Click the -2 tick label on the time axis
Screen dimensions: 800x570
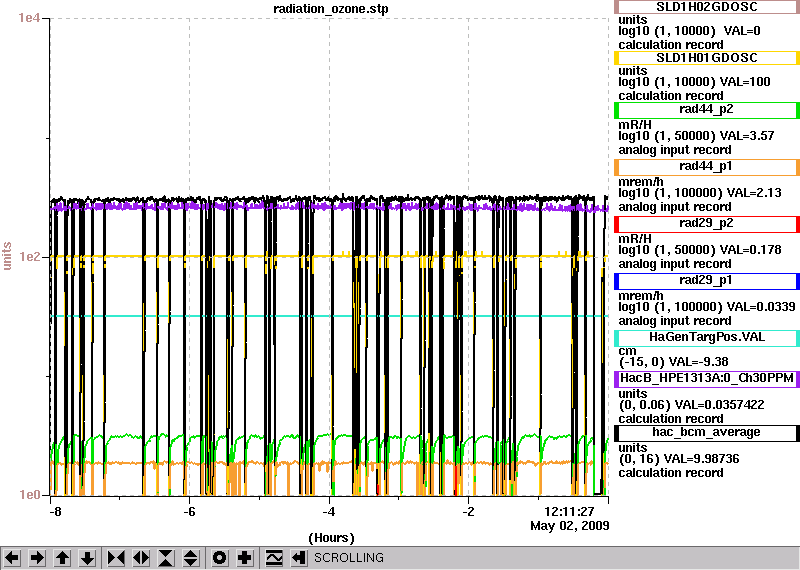(468, 511)
